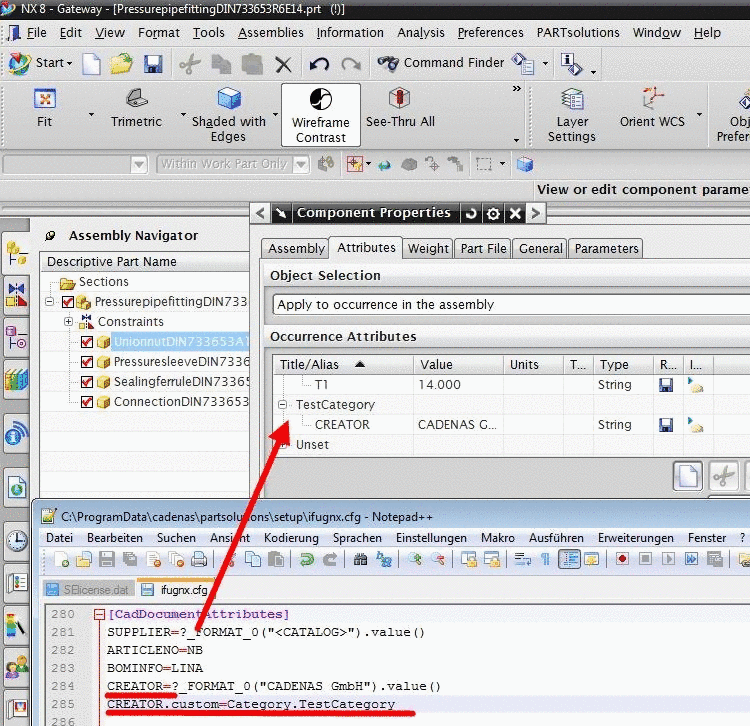The image size is (750, 726).
Task: Click save icon in T1 attribute row
Action: click(x=666, y=385)
